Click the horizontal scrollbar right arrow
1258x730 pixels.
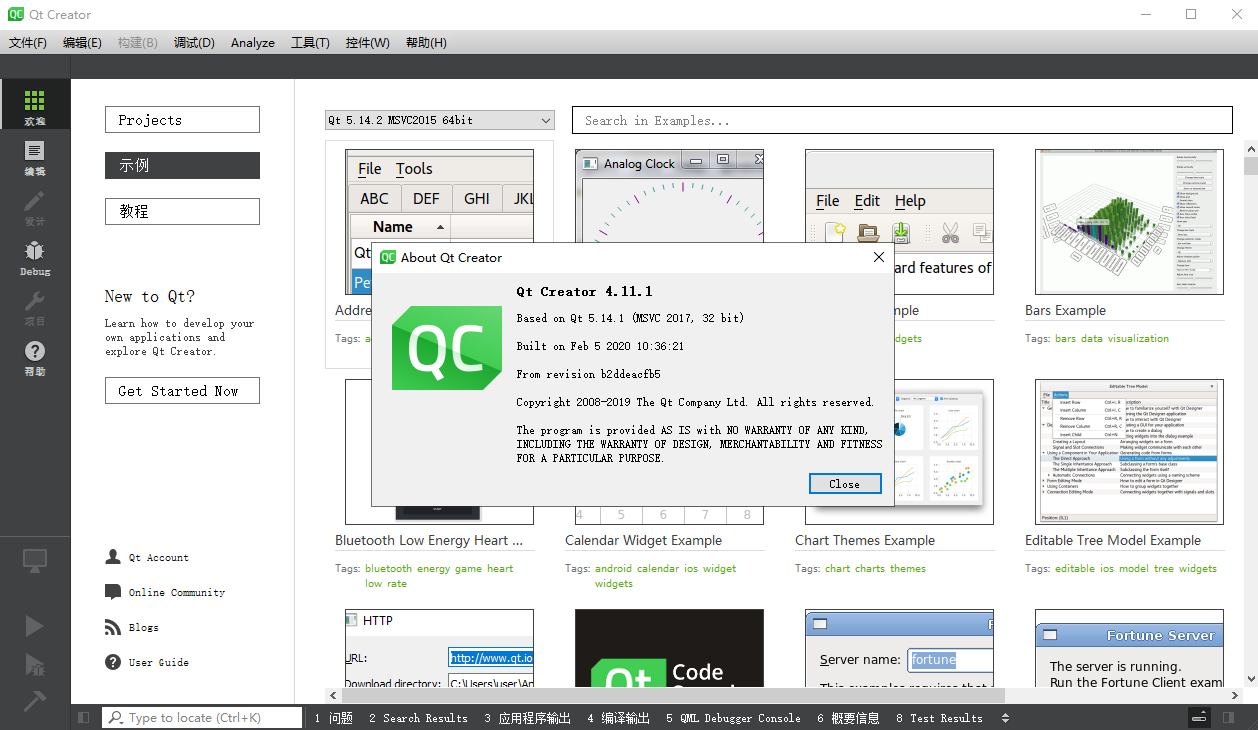point(1235,695)
